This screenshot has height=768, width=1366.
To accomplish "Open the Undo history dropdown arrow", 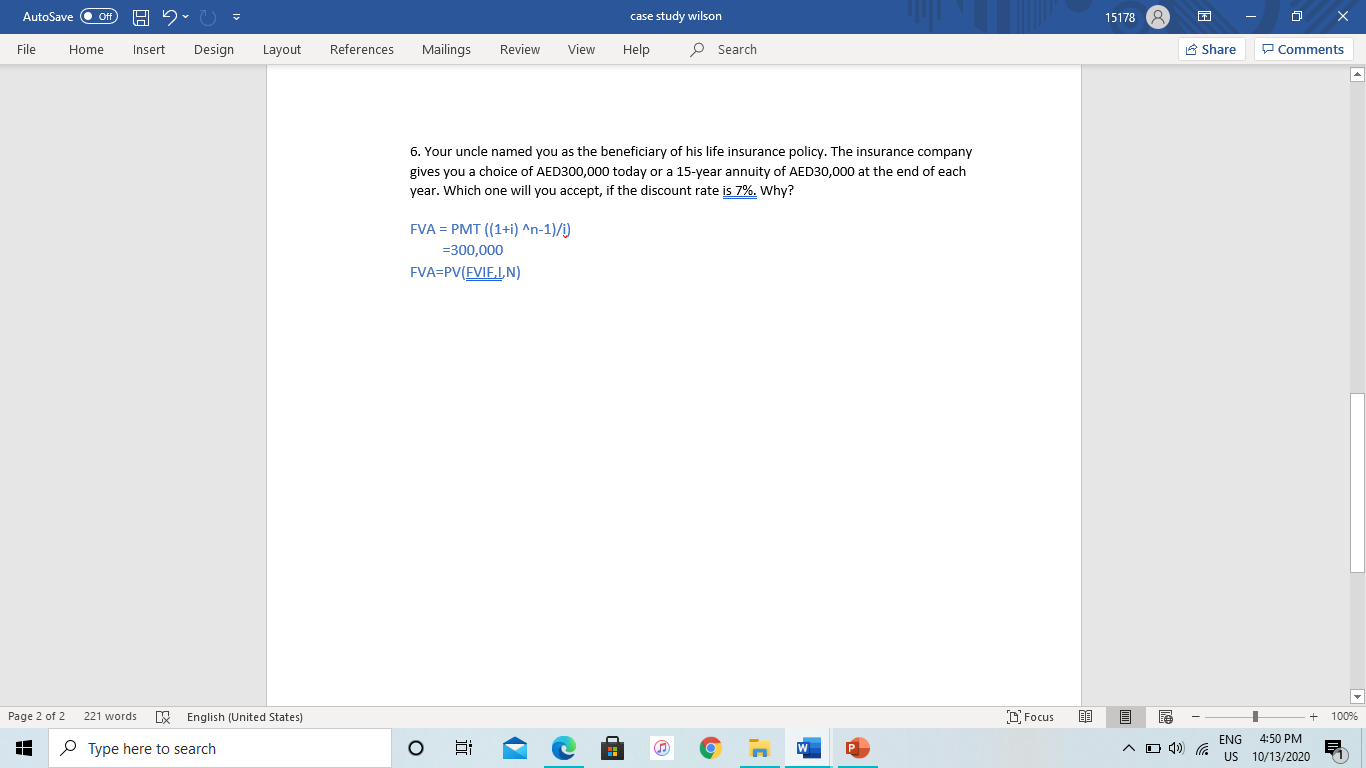I will [186, 16].
